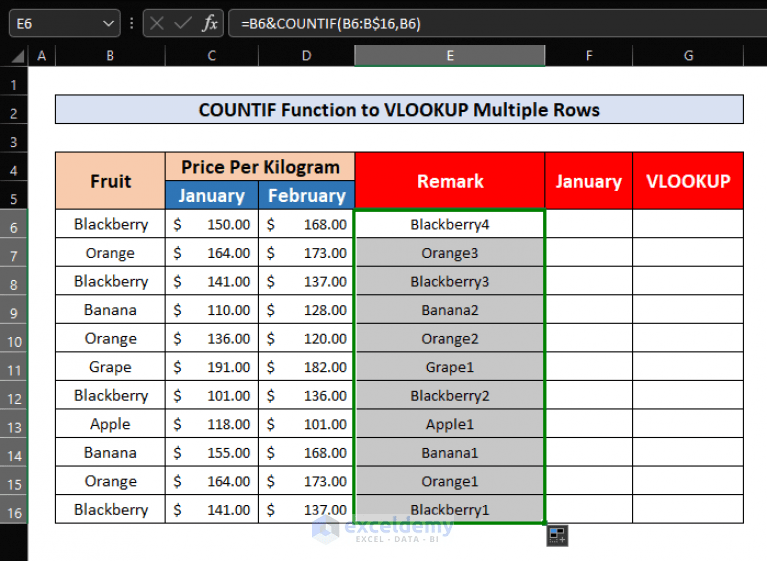Select the cell containing 'Banana2'
Screen dimensions: 767x561
(450, 310)
